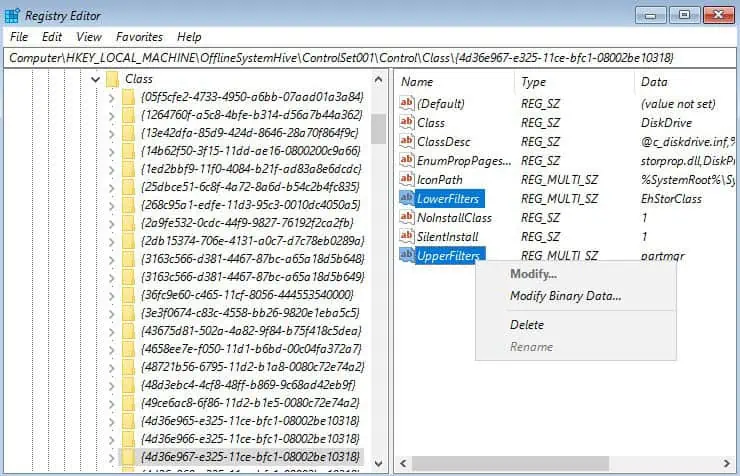The height and width of the screenshot is (476, 740).
Task: Expand the {48721b56-6795-11d2-b1a8-0080c72e74a2} key
Action: [111, 367]
